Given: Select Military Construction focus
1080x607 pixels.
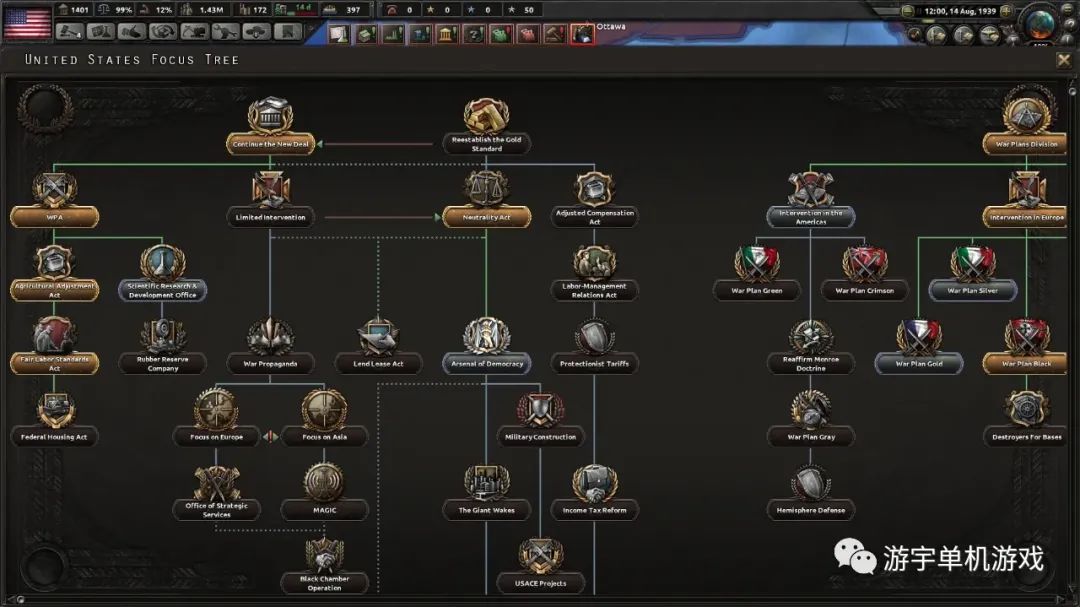Looking at the screenshot, I should [x=540, y=419].
